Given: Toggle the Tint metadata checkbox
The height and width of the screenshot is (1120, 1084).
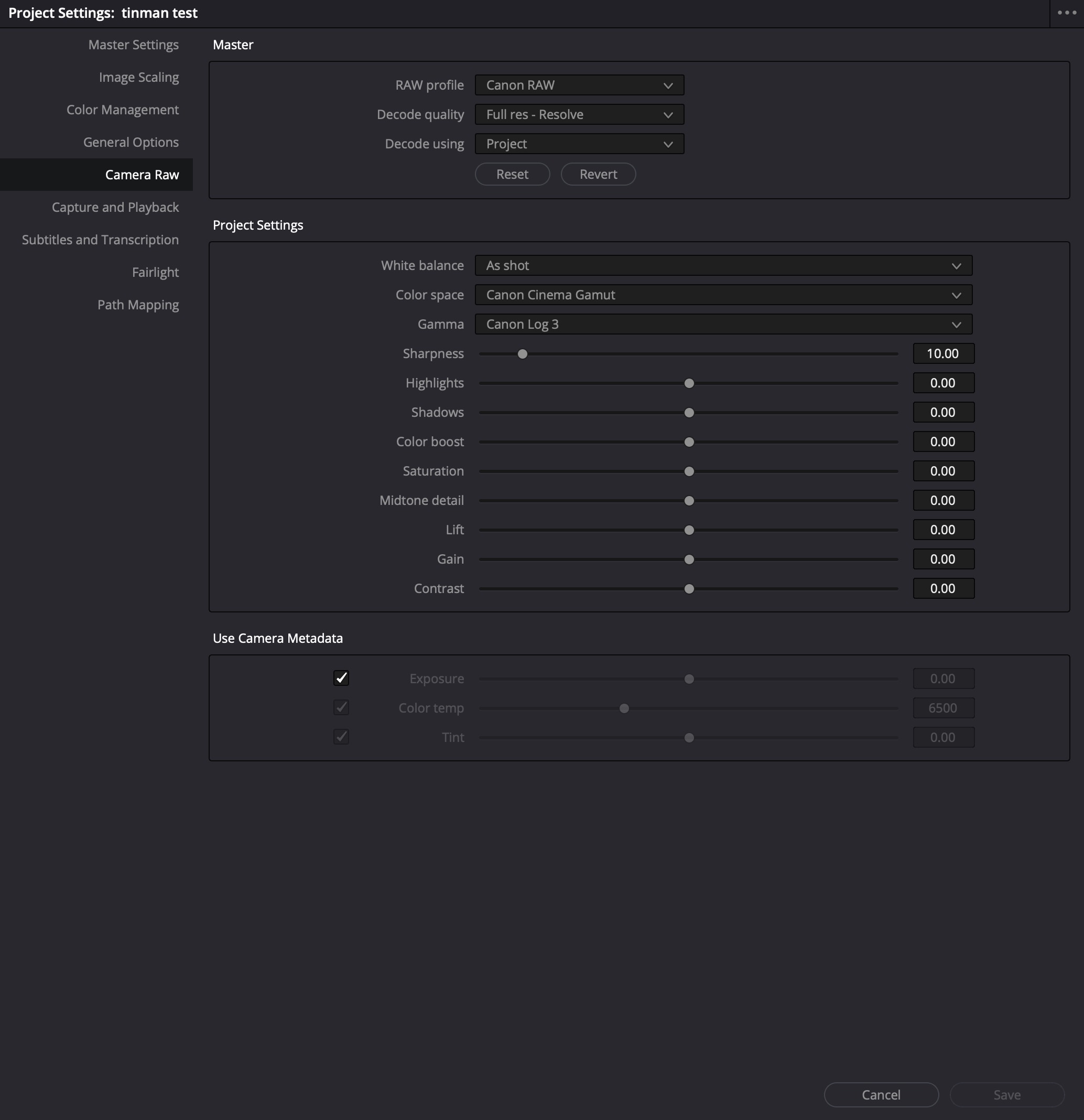Looking at the screenshot, I should (x=341, y=737).
